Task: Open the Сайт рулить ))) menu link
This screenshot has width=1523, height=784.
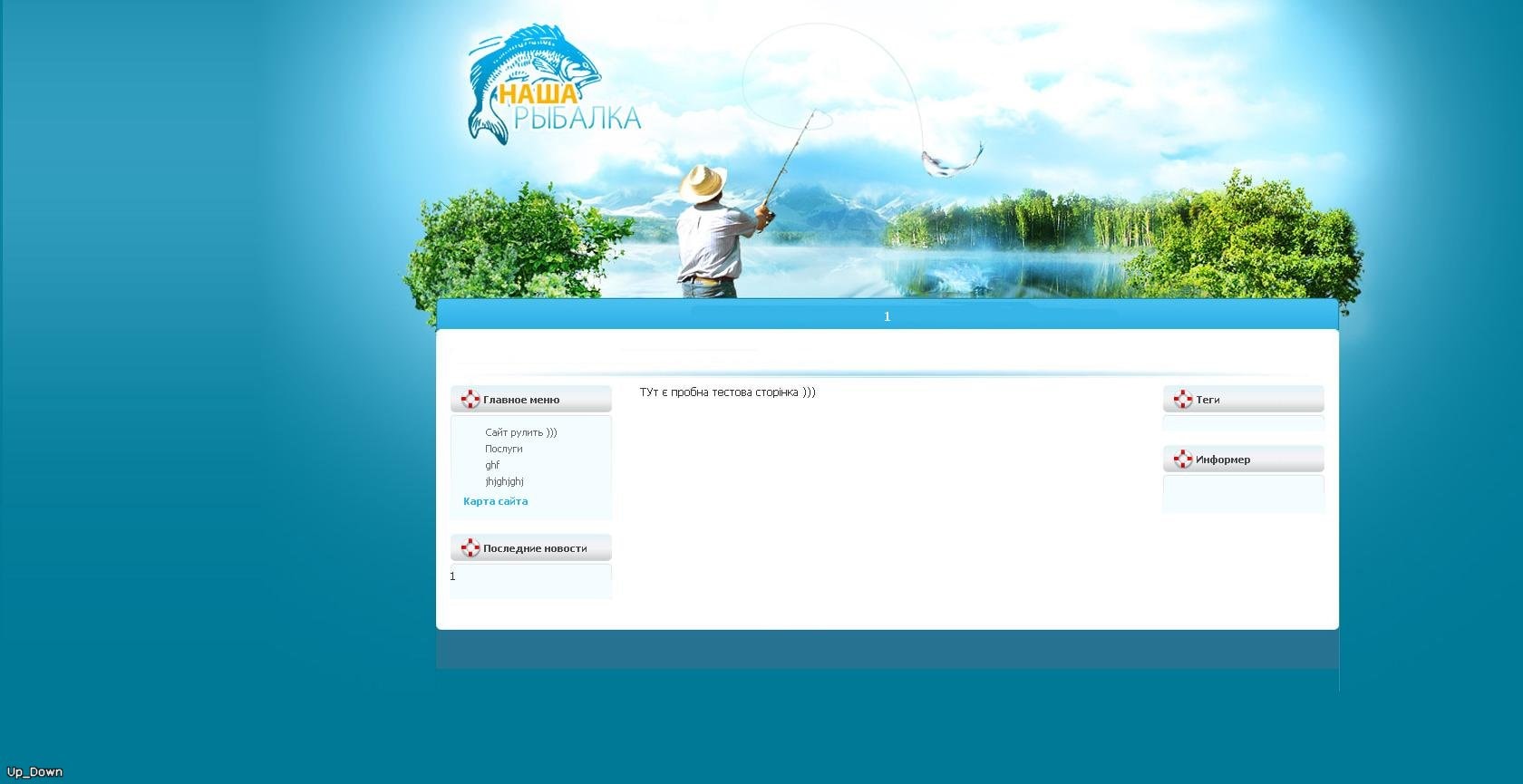Action: (x=520, y=432)
